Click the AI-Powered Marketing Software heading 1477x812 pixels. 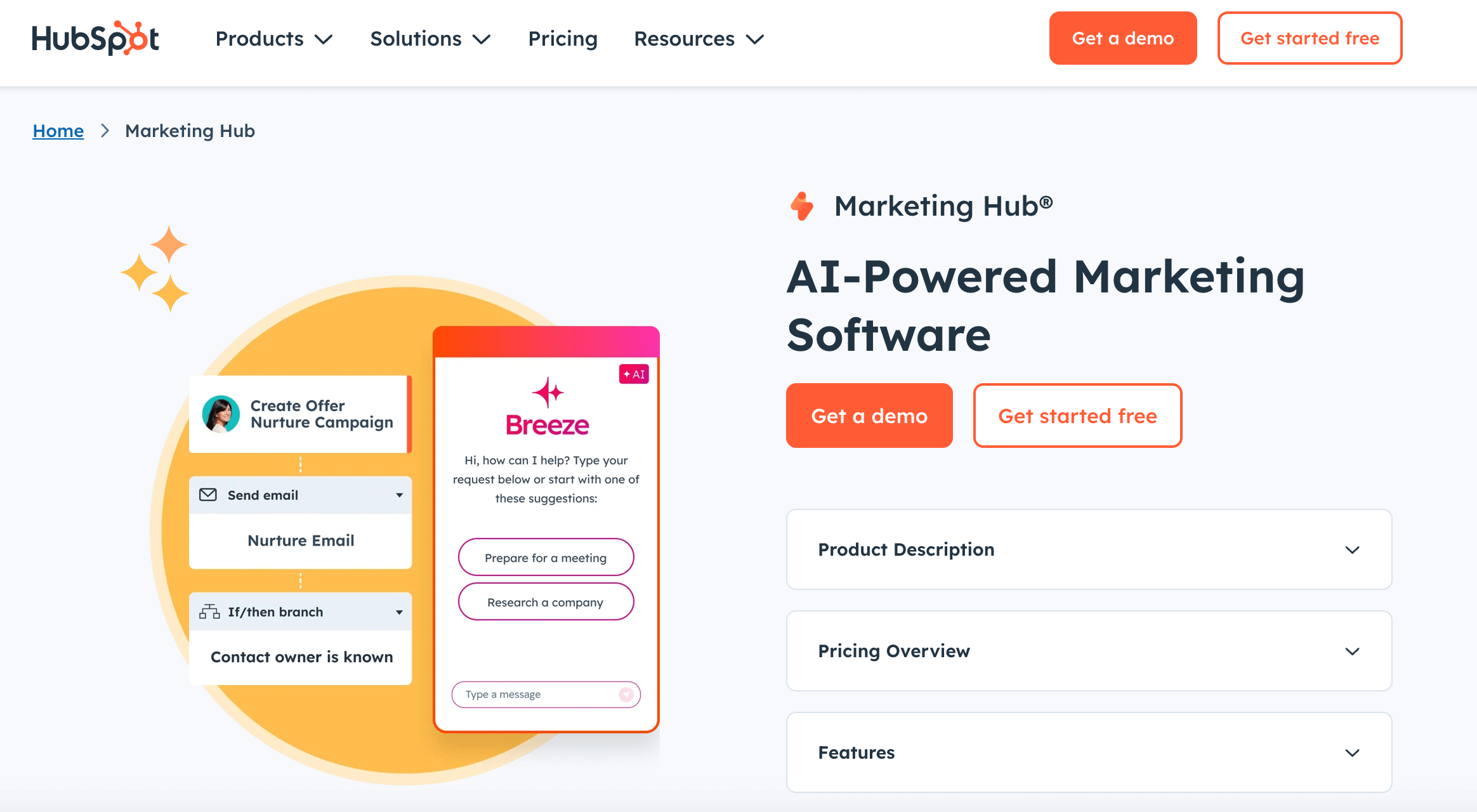coord(1046,306)
